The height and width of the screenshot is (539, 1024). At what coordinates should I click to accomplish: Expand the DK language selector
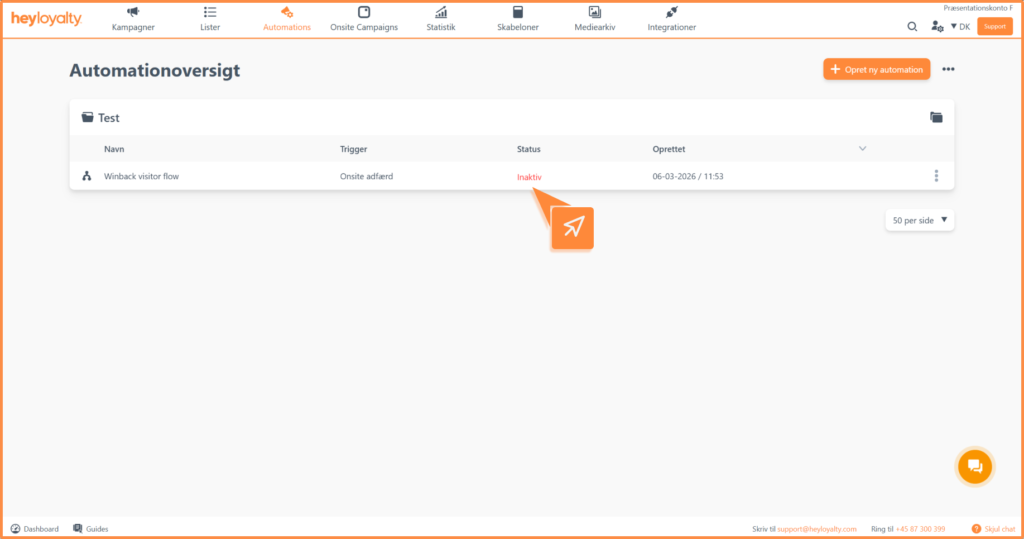point(960,27)
